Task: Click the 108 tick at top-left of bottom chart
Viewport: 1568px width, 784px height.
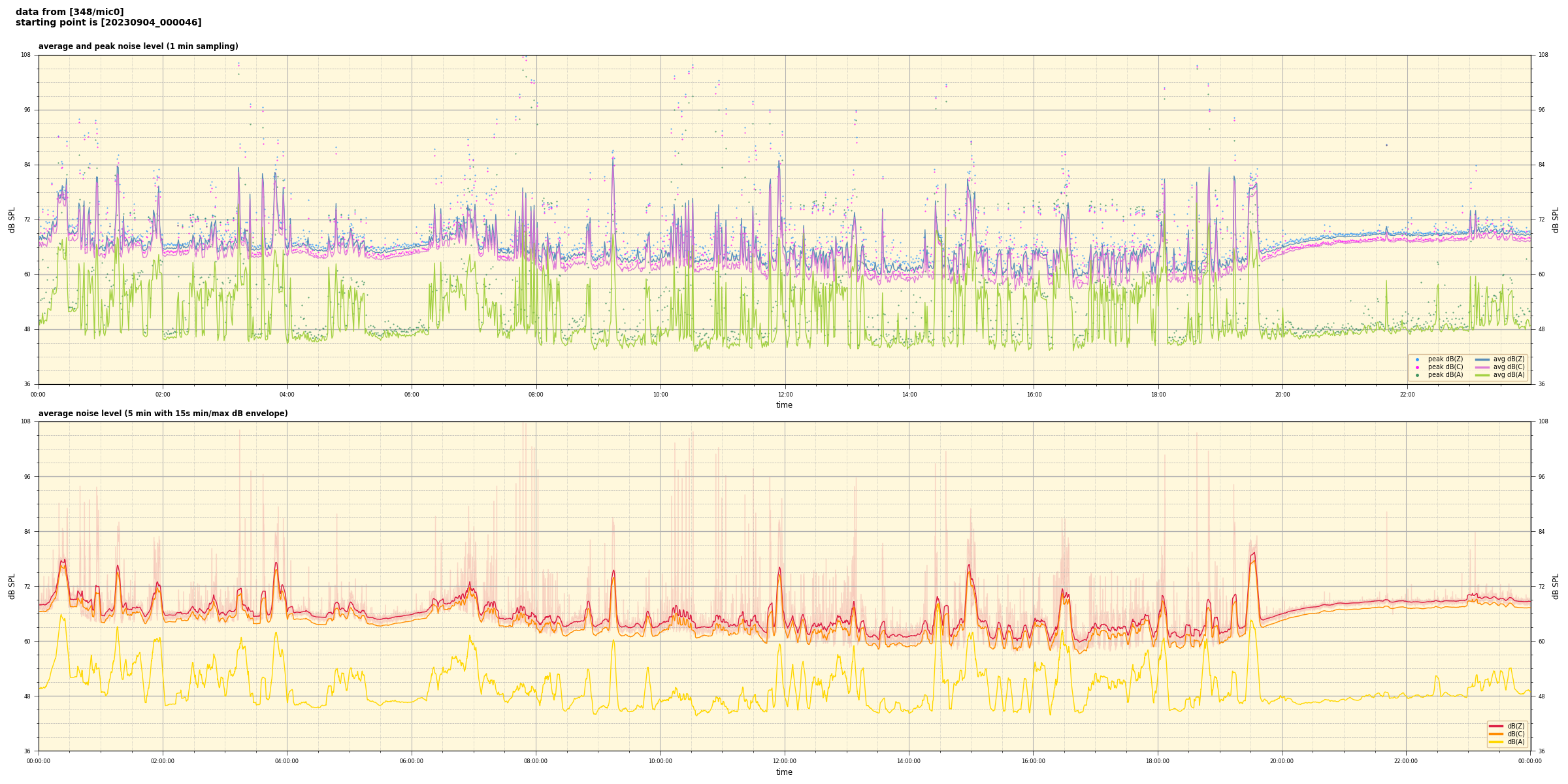Action: [26, 421]
